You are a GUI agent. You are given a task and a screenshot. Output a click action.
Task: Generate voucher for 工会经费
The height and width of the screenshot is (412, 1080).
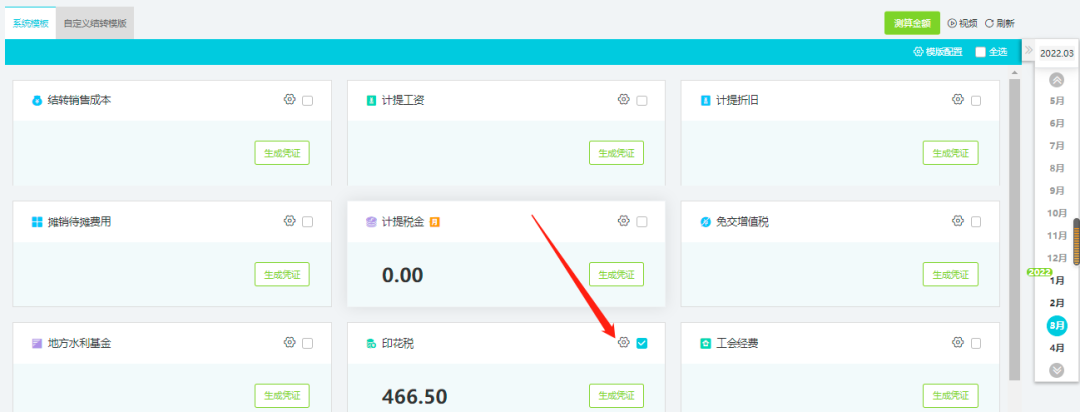click(x=951, y=395)
